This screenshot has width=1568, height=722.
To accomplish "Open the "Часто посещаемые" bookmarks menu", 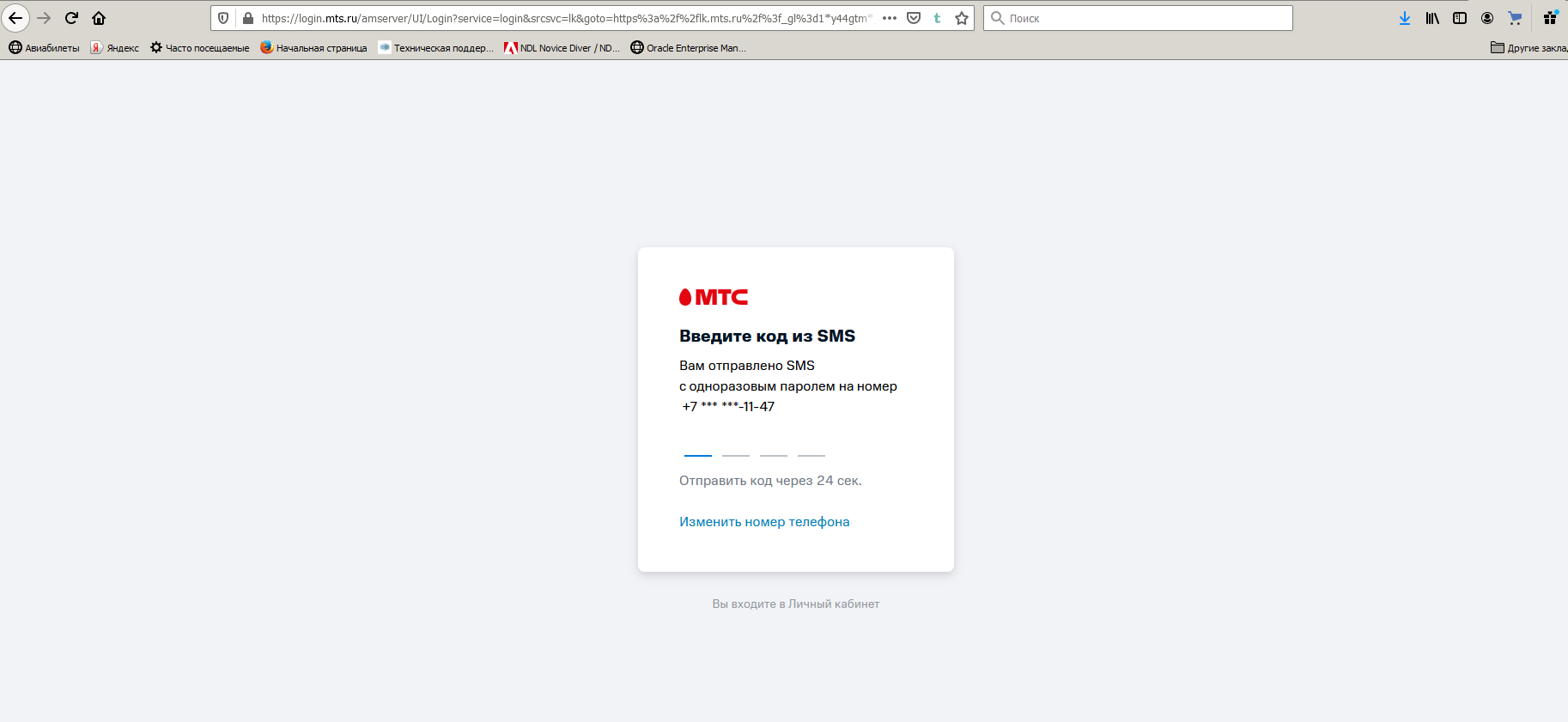I will click(x=199, y=48).
